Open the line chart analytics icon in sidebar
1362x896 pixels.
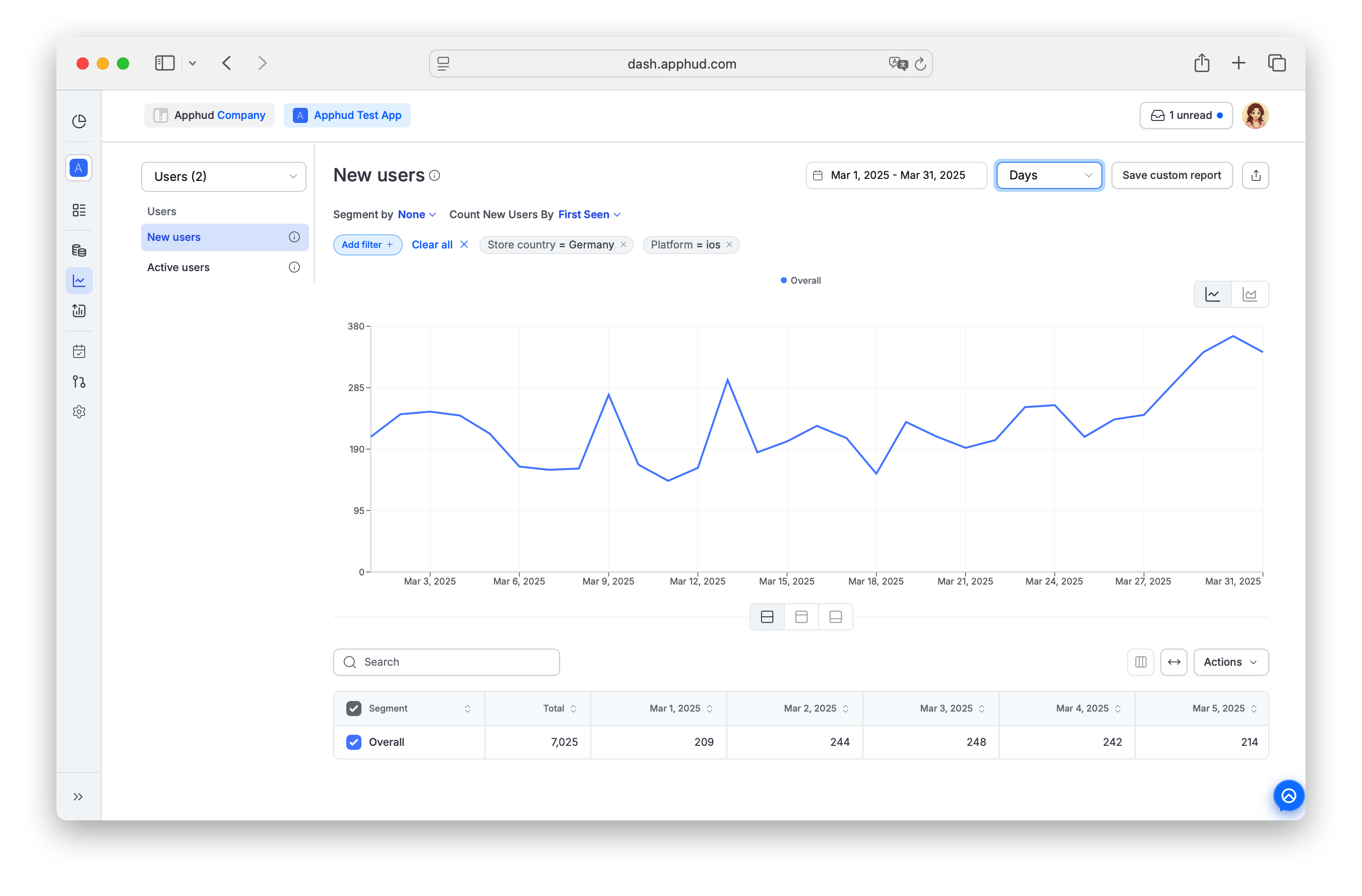click(79, 281)
